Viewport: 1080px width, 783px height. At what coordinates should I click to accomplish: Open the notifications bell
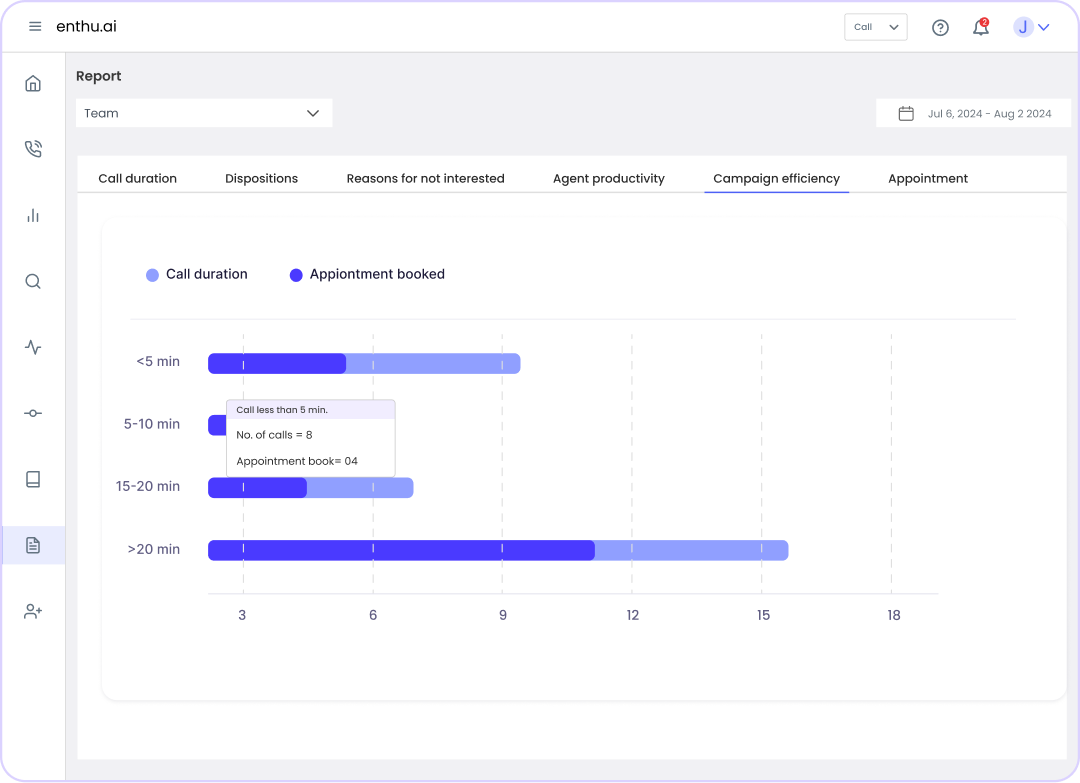(980, 28)
